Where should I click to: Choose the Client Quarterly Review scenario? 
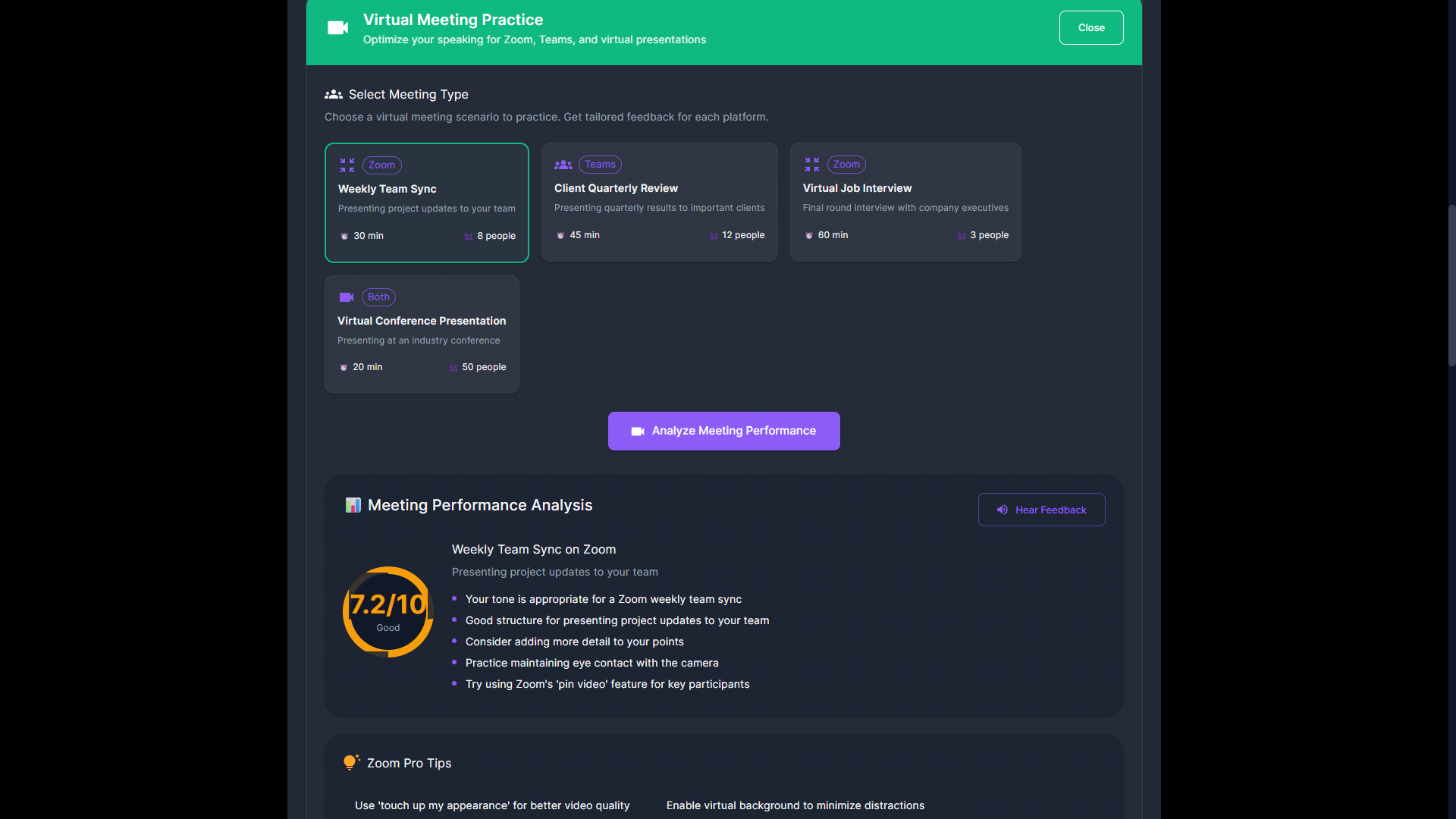658,202
